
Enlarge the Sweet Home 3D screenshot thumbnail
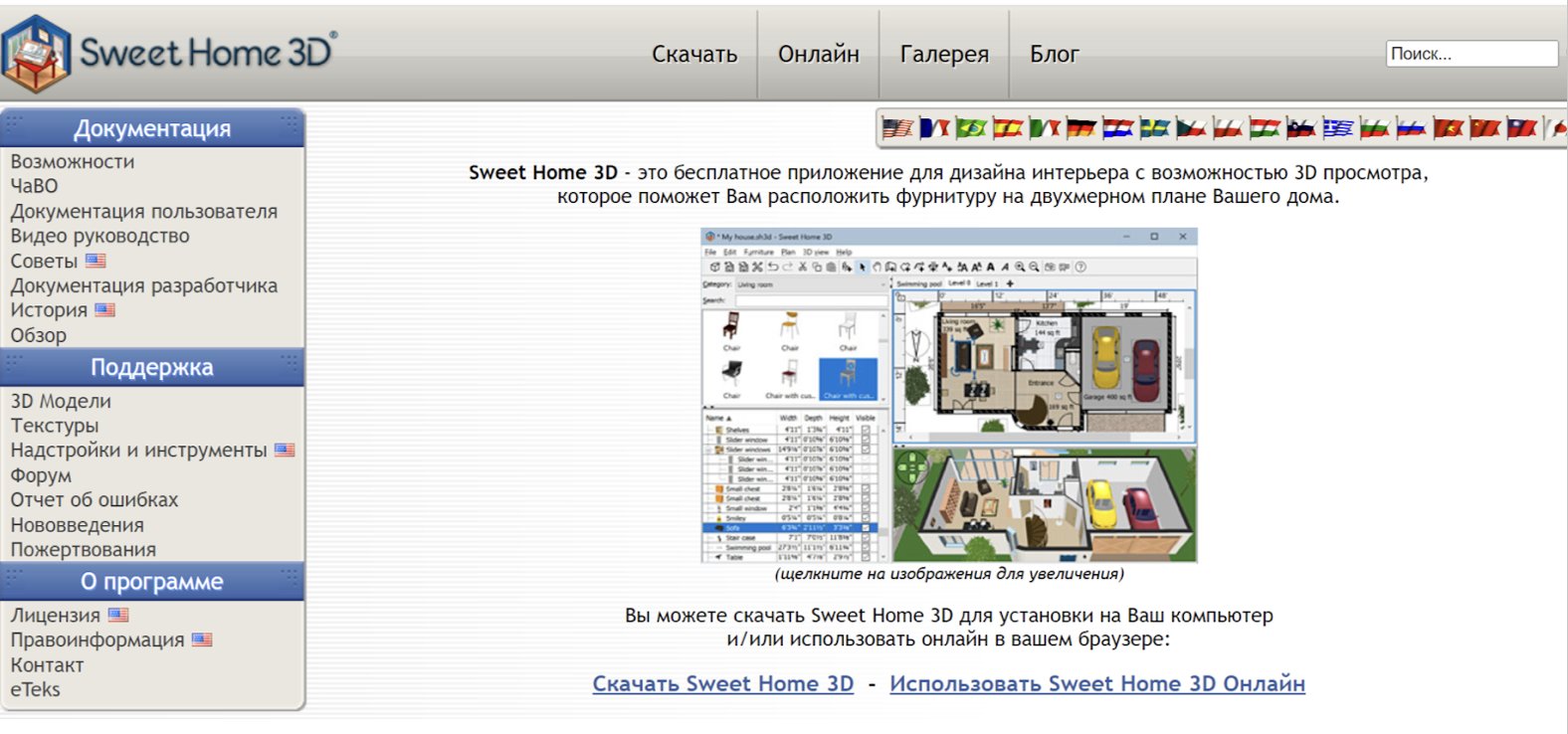pyautogui.click(x=949, y=395)
